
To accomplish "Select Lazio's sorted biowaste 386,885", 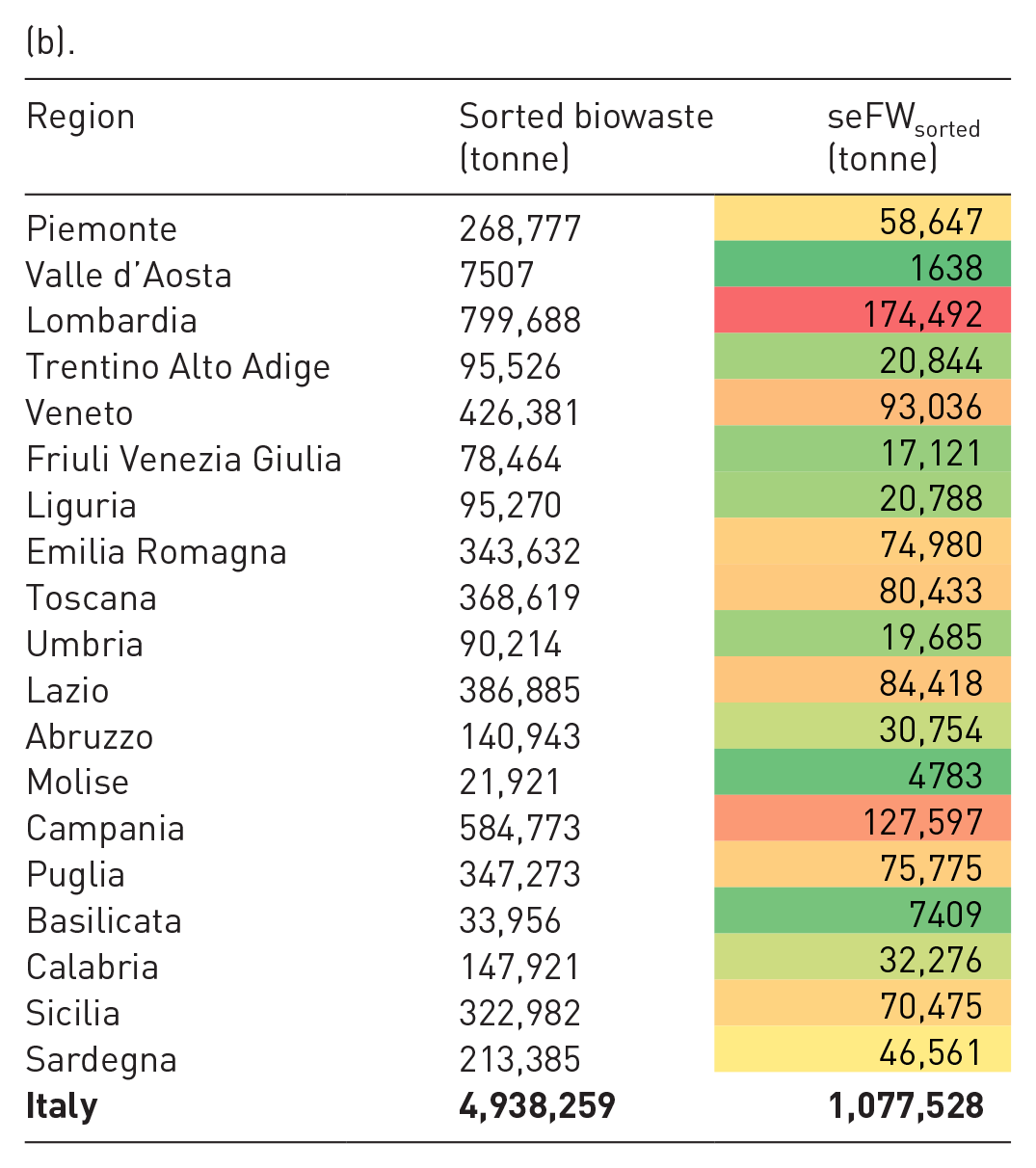I will [520, 691].
